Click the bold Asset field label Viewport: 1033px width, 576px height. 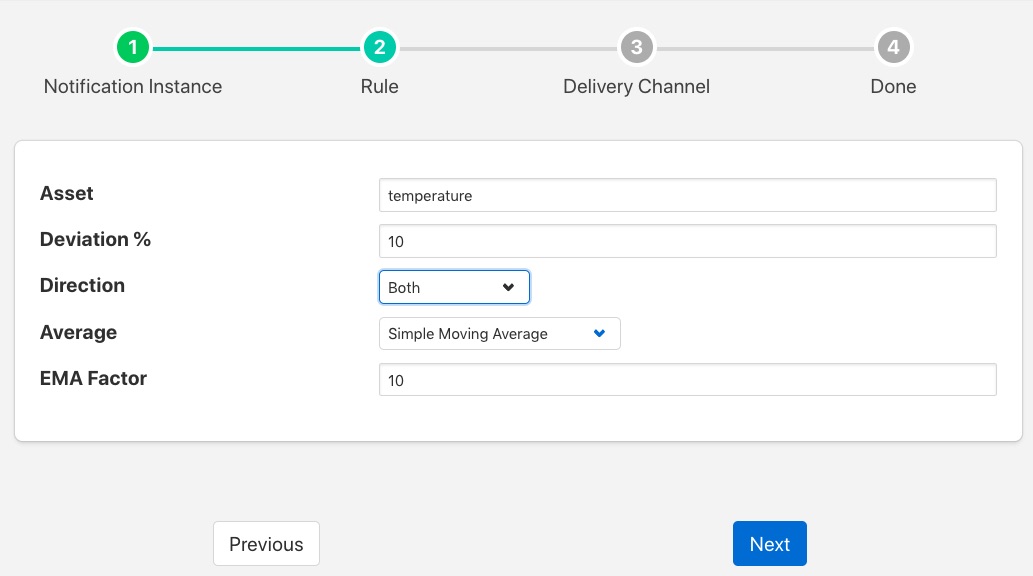[x=67, y=194]
